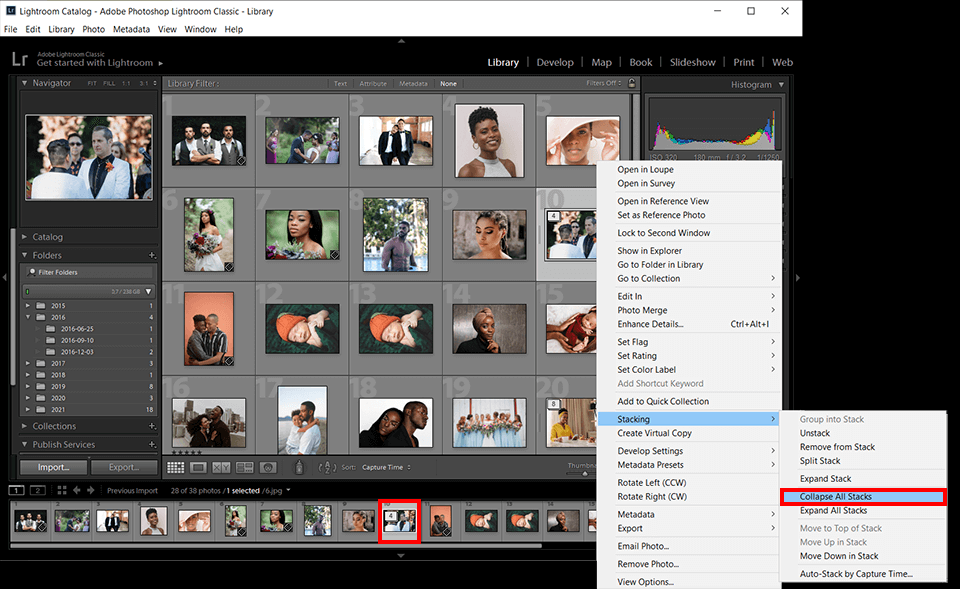
Task: Open Compare view XY icon
Action: pyautogui.click(x=221, y=467)
